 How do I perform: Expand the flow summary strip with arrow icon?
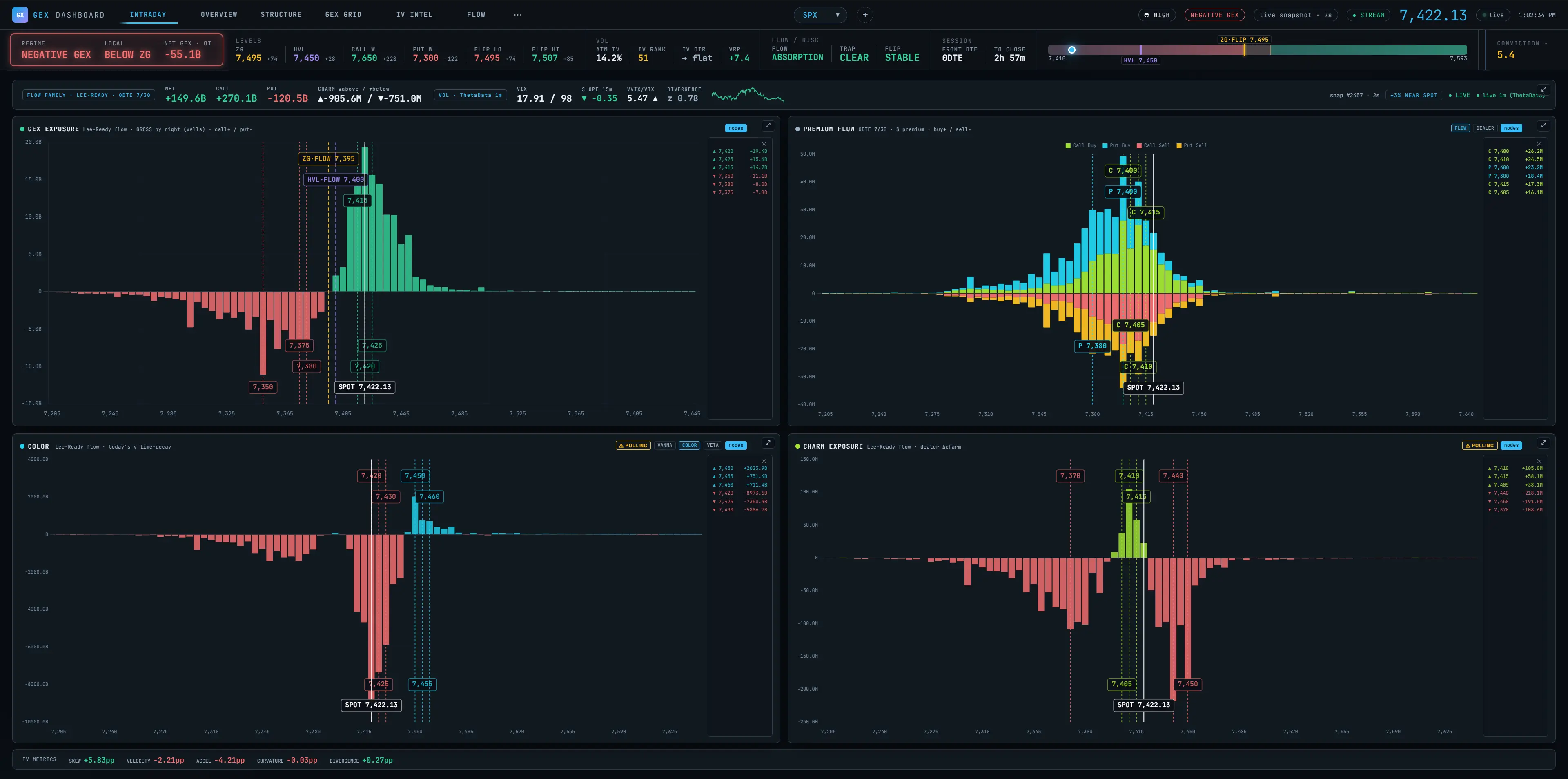pyautogui.click(x=1543, y=89)
